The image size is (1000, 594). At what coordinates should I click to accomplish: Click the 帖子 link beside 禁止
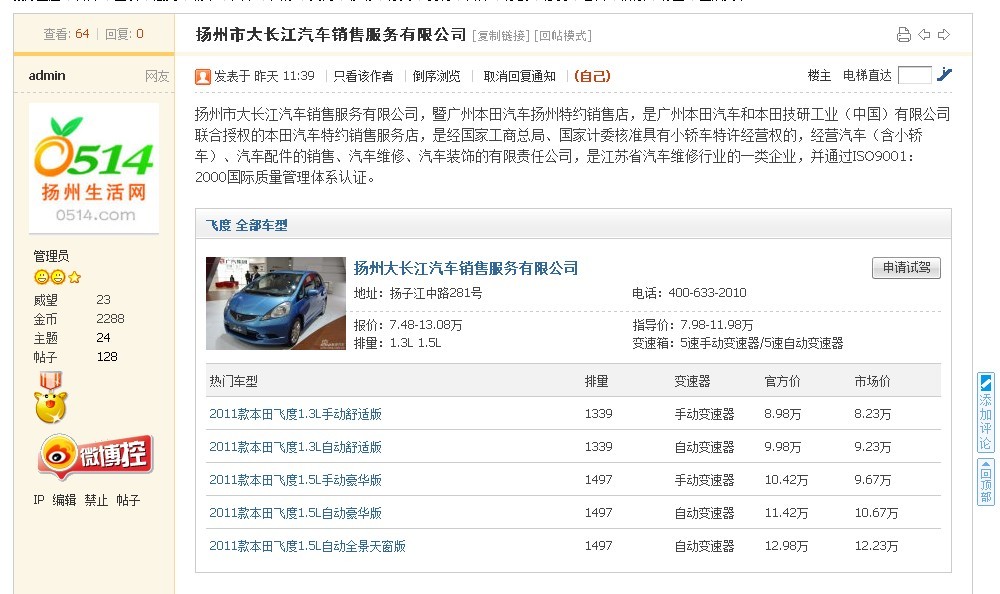click(128, 500)
